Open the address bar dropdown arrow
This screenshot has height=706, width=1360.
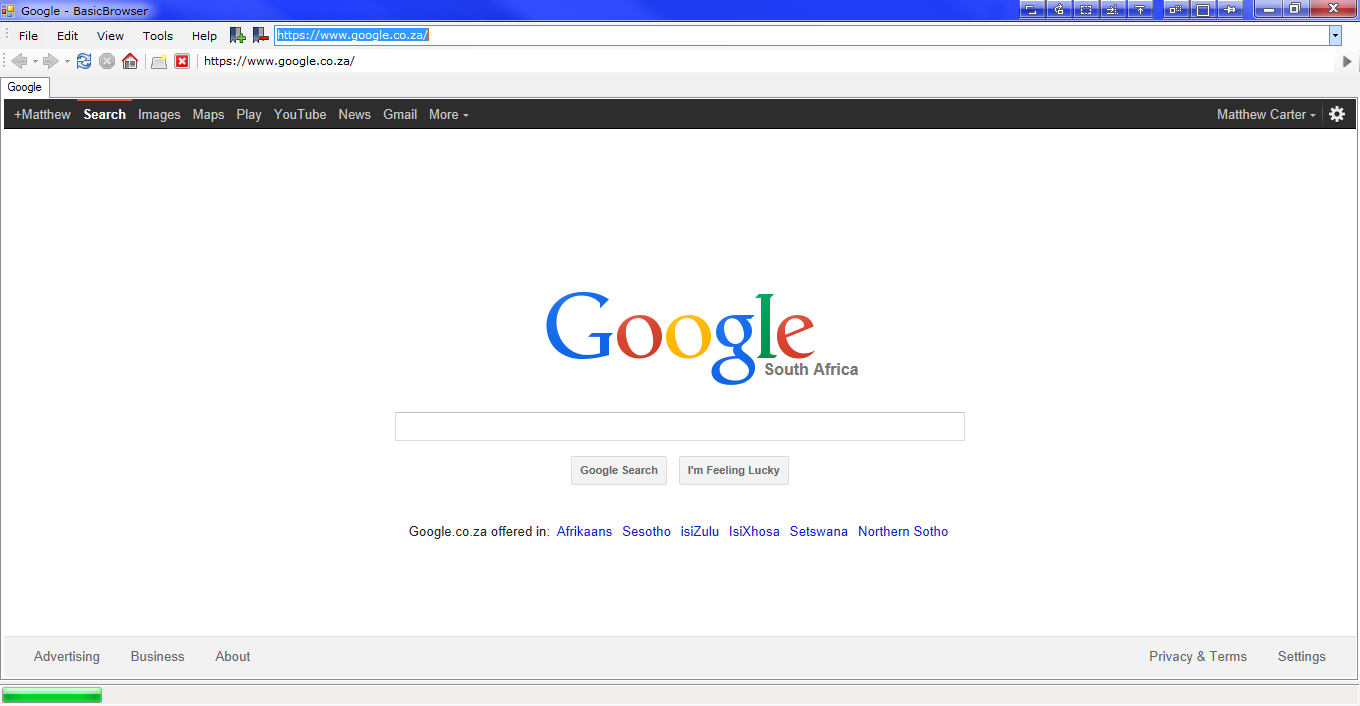pos(1337,34)
